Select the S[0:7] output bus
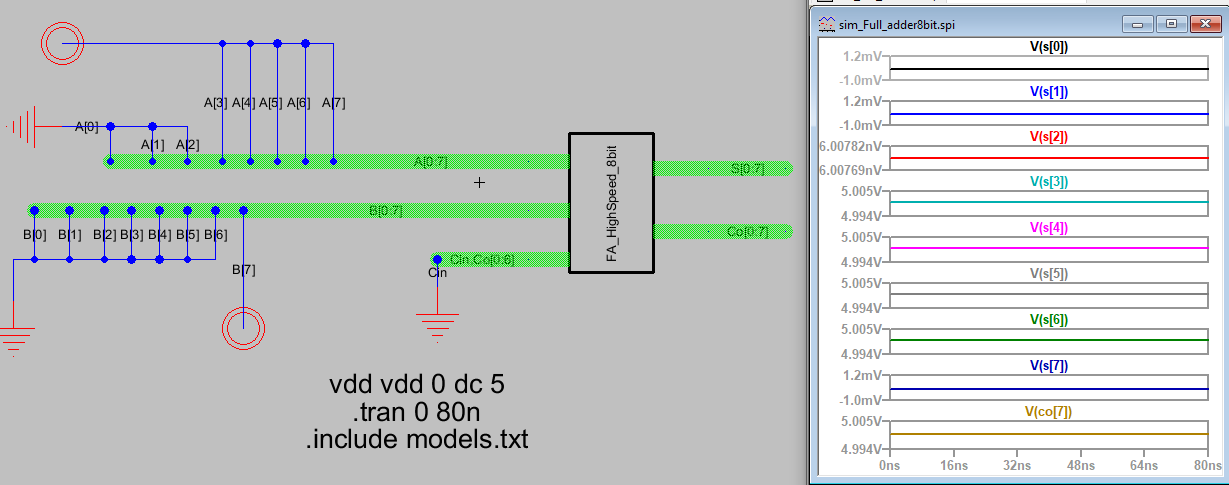Image resolution: width=1229 pixels, height=485 pixels. (724, 168)
